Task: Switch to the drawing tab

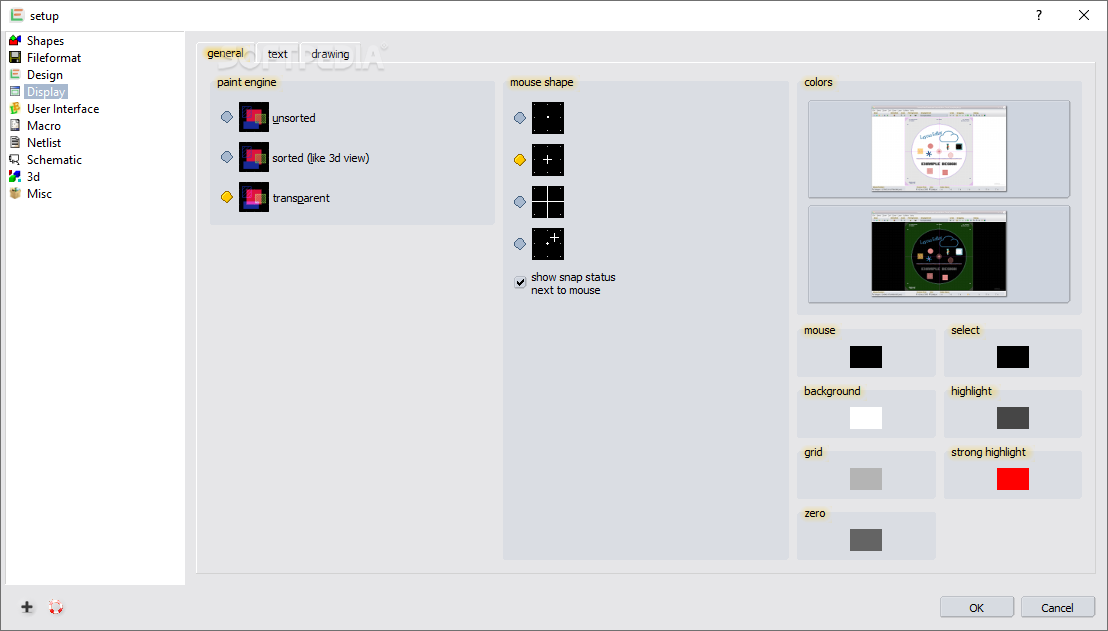Action: click(x=330, y=54)
